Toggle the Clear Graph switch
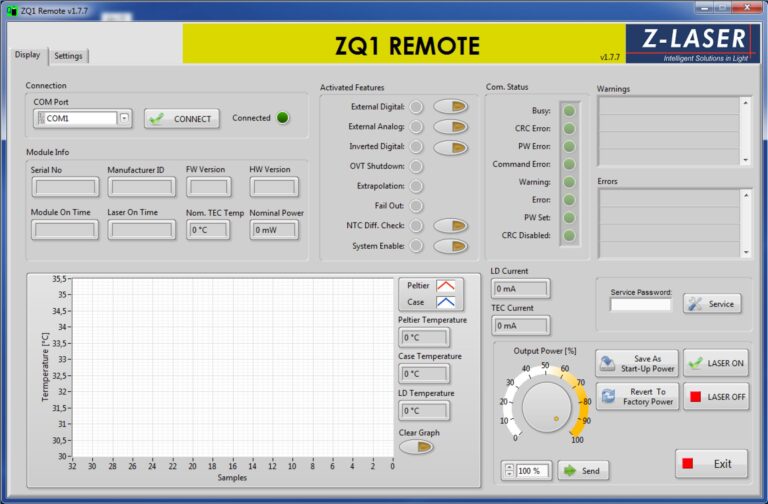The width and height of the screenshot is (768, 504). pyautogui.click(x=416, y=447)
